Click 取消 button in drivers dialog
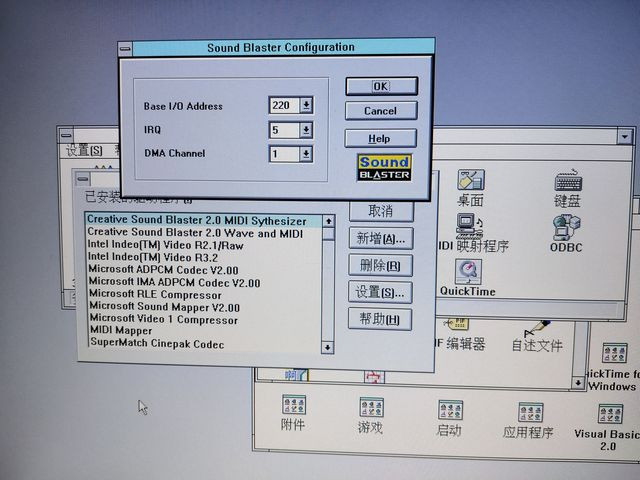640x480 pixels. [381, 211]
